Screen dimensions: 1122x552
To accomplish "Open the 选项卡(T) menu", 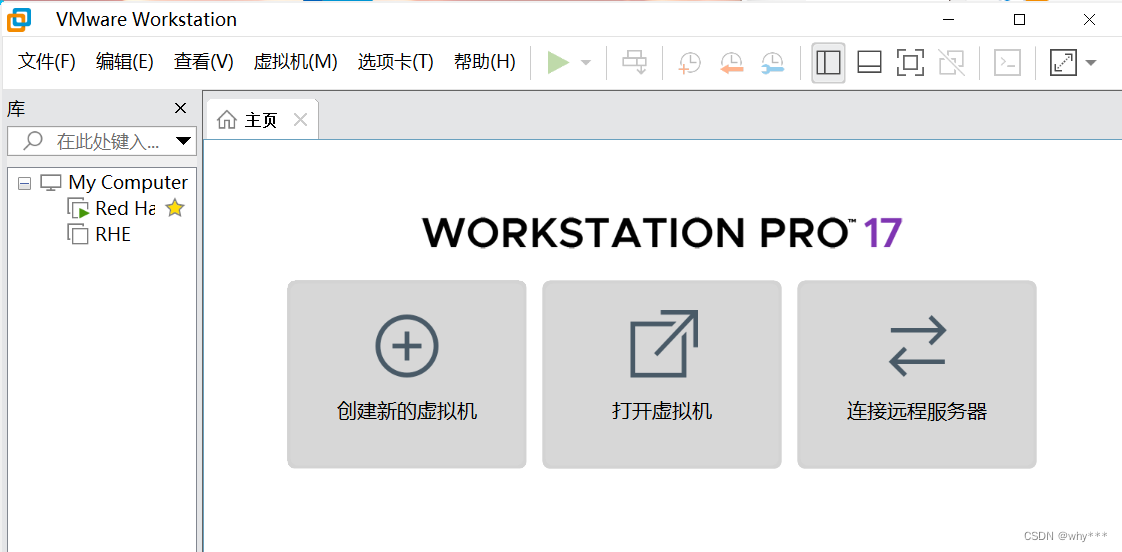I will pyautogui.click(x=396, y=62).
